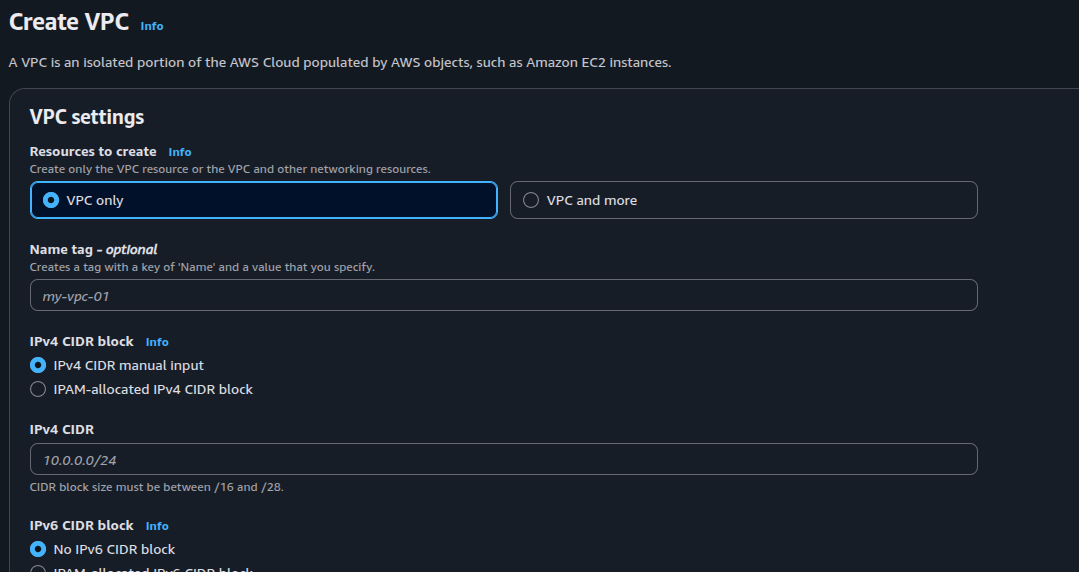1079x572 pixels.
Task: Choose IPAM-allocated IPv4 CIDR block
Action: click(38, 389)
